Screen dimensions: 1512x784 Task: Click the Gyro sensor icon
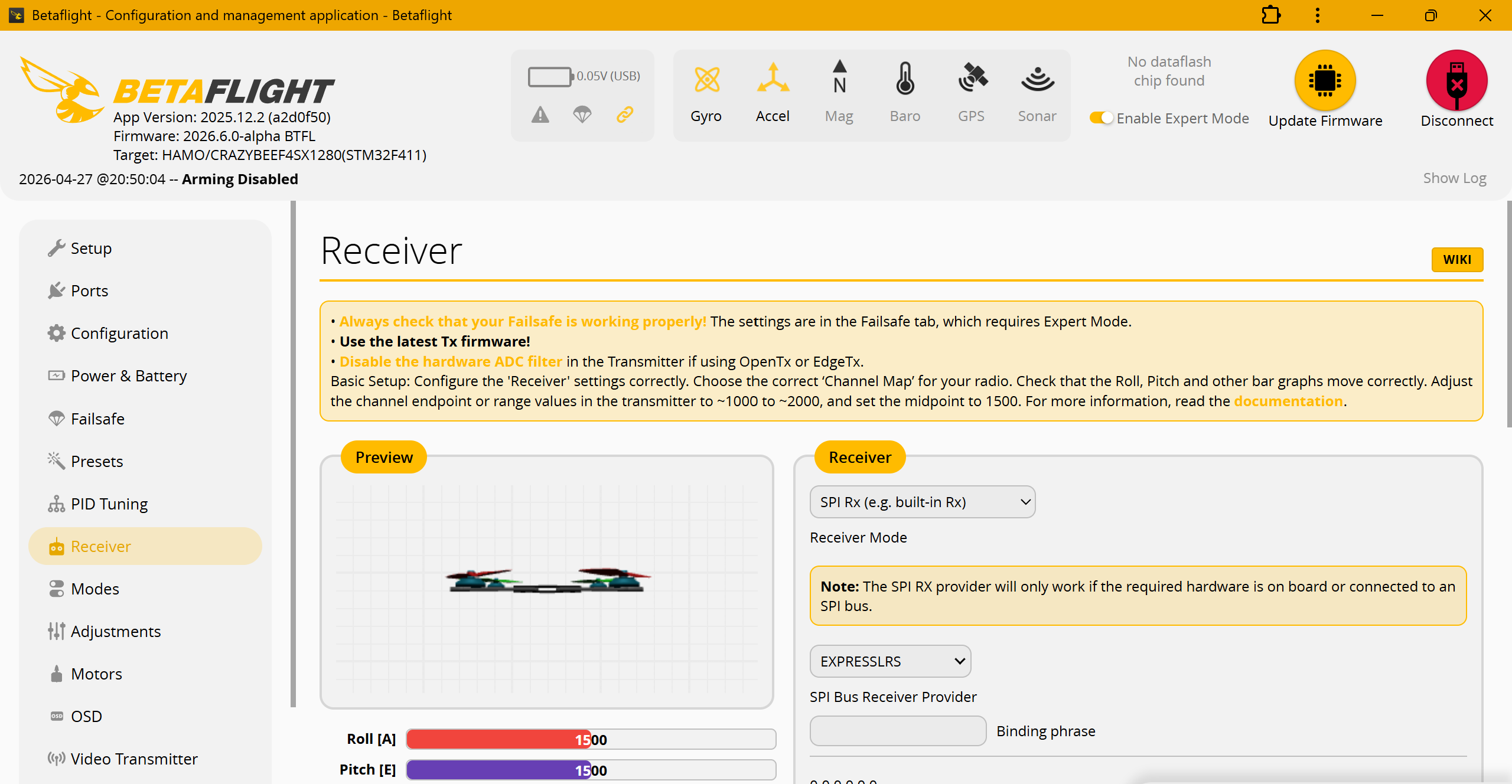[x=706, y=80]
